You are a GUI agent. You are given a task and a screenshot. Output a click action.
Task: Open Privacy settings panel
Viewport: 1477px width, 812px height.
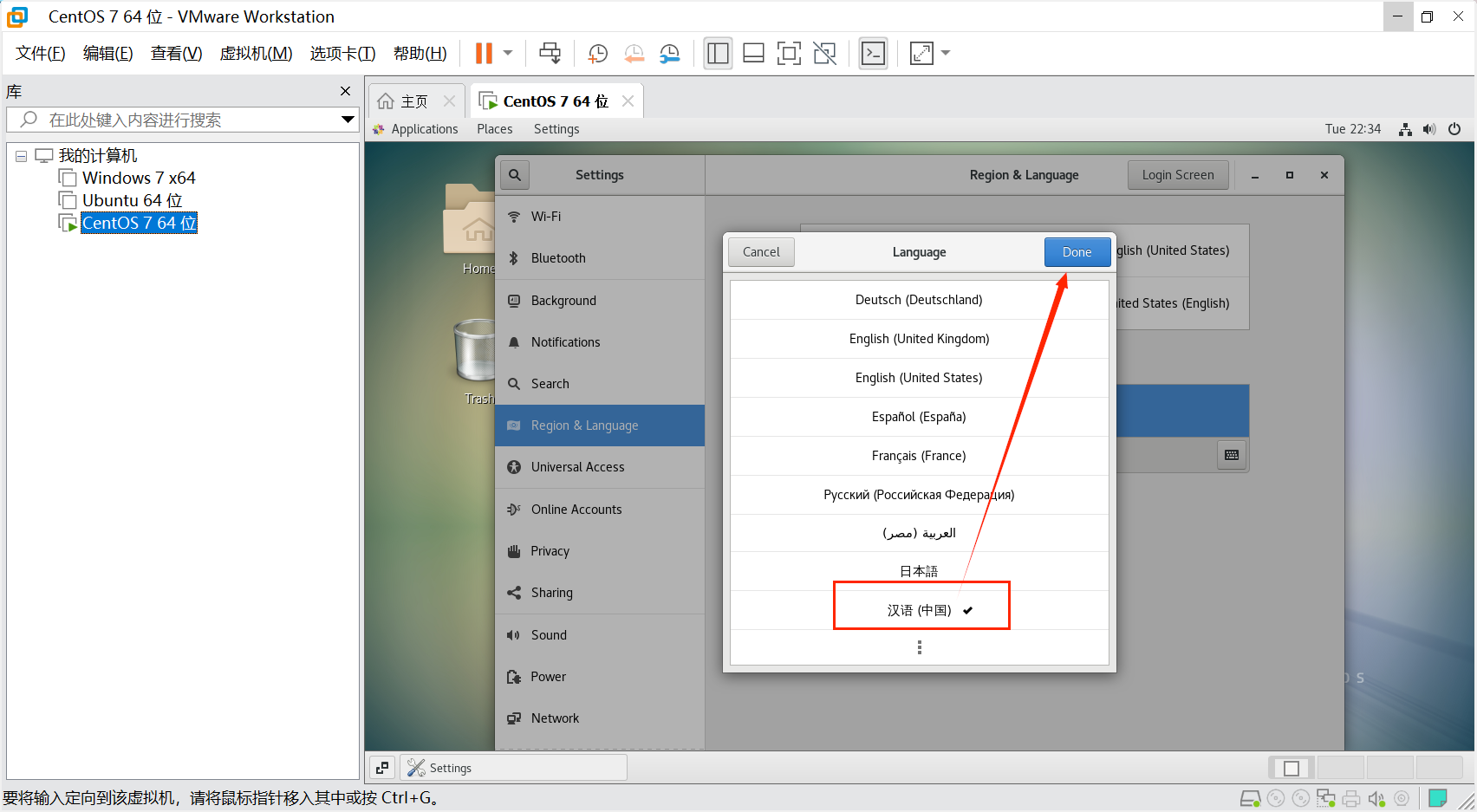(x=600, y=551)
